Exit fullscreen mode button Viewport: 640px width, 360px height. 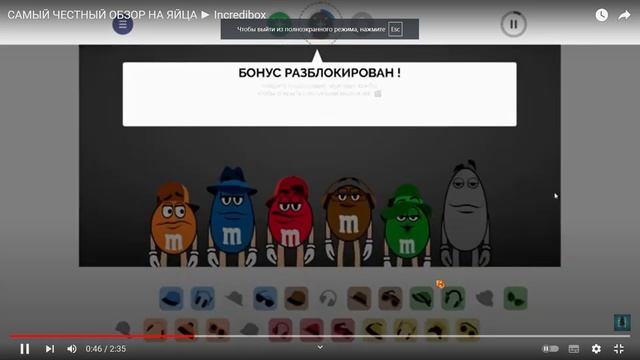click(619, 349)
